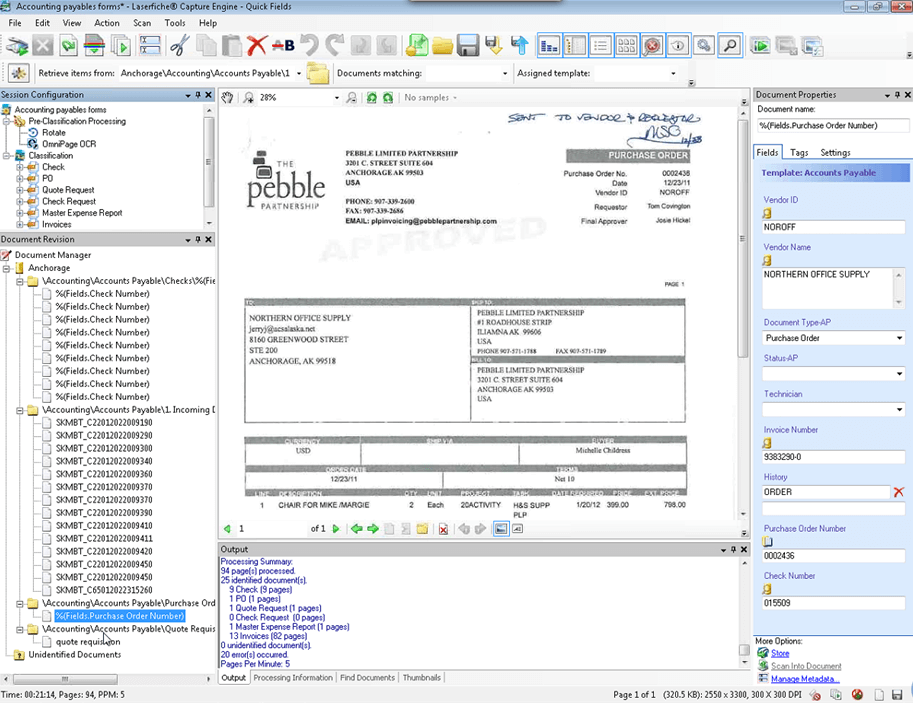Click the document viewer vertical scrollbar thumb
Viewport: 913px width, 703px height.
pyautogui.click(x=742, y=239)
